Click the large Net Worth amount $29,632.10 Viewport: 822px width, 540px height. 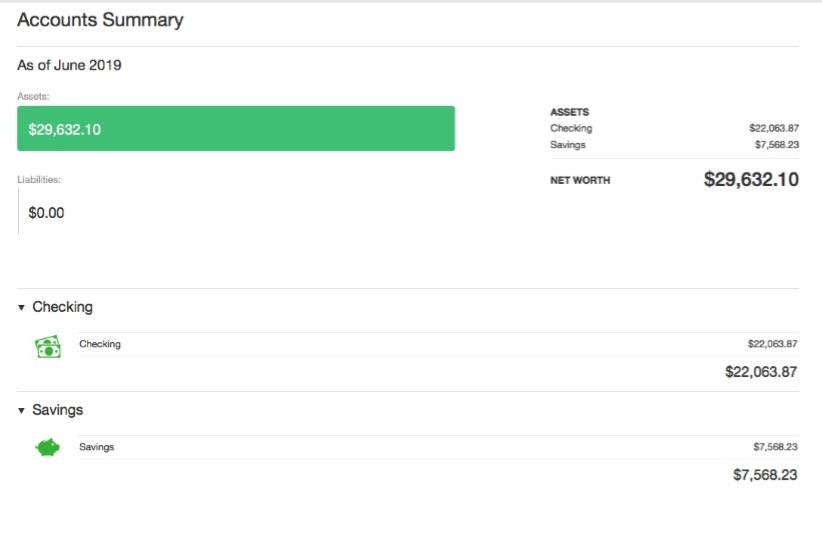tap(751, 179)
